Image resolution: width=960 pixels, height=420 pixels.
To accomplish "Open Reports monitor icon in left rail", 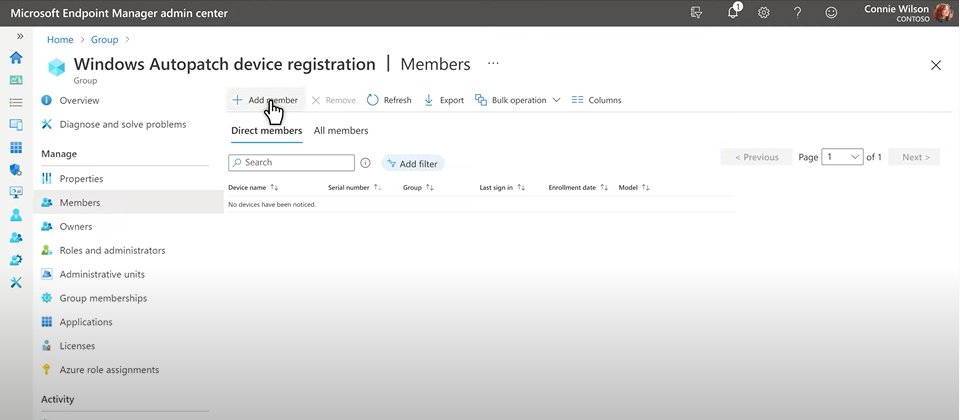I will (x=16, y=192).
